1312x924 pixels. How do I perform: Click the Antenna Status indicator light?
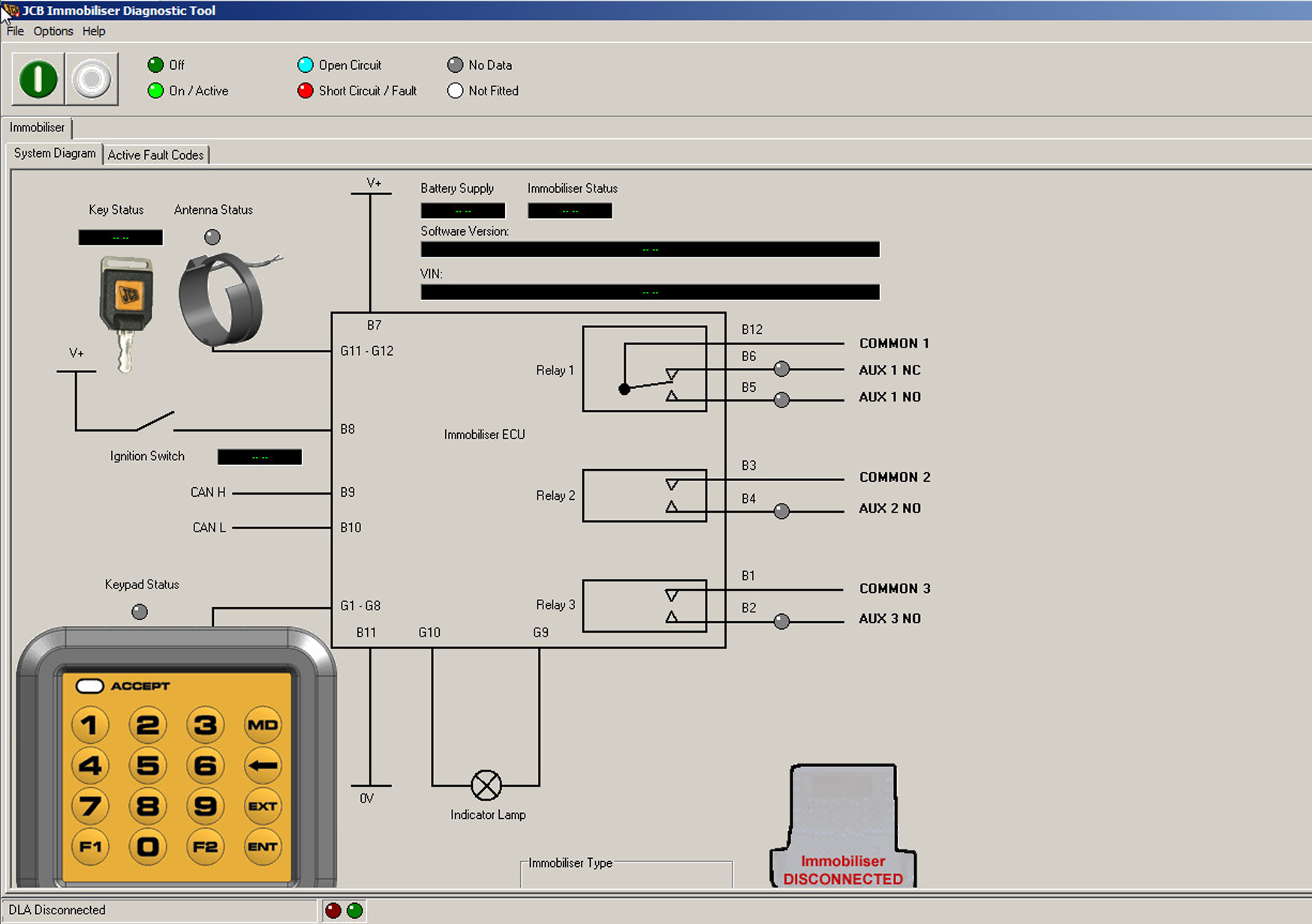point(212,237)
